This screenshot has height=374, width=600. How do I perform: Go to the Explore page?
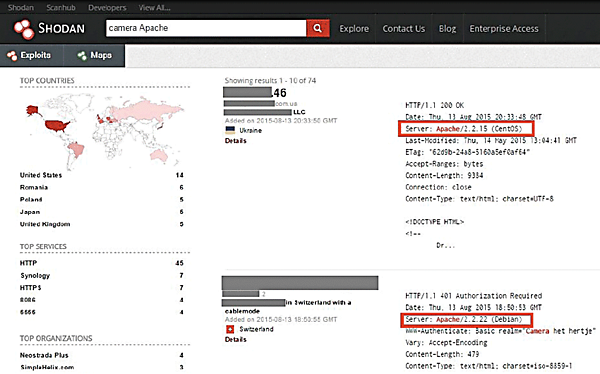tap(354, 29)
